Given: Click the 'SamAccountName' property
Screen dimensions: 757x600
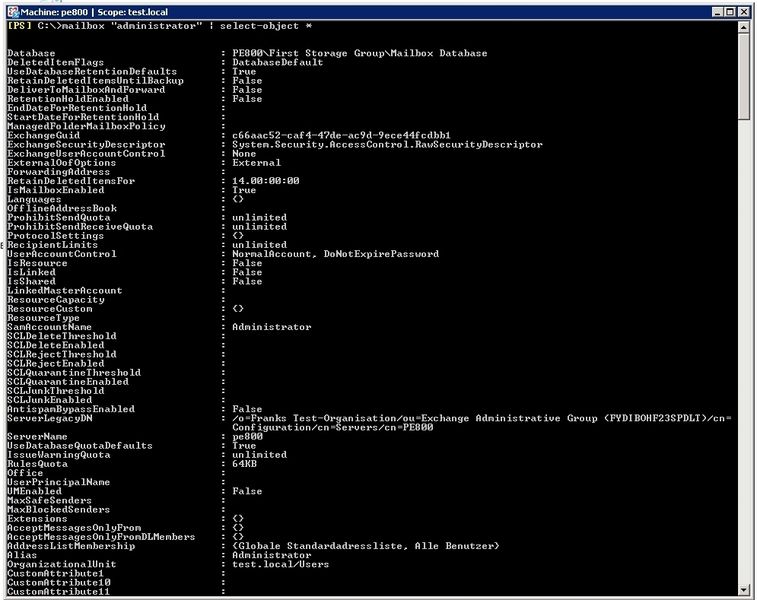Looking at the screenshot, I should (x=49, y=327).
